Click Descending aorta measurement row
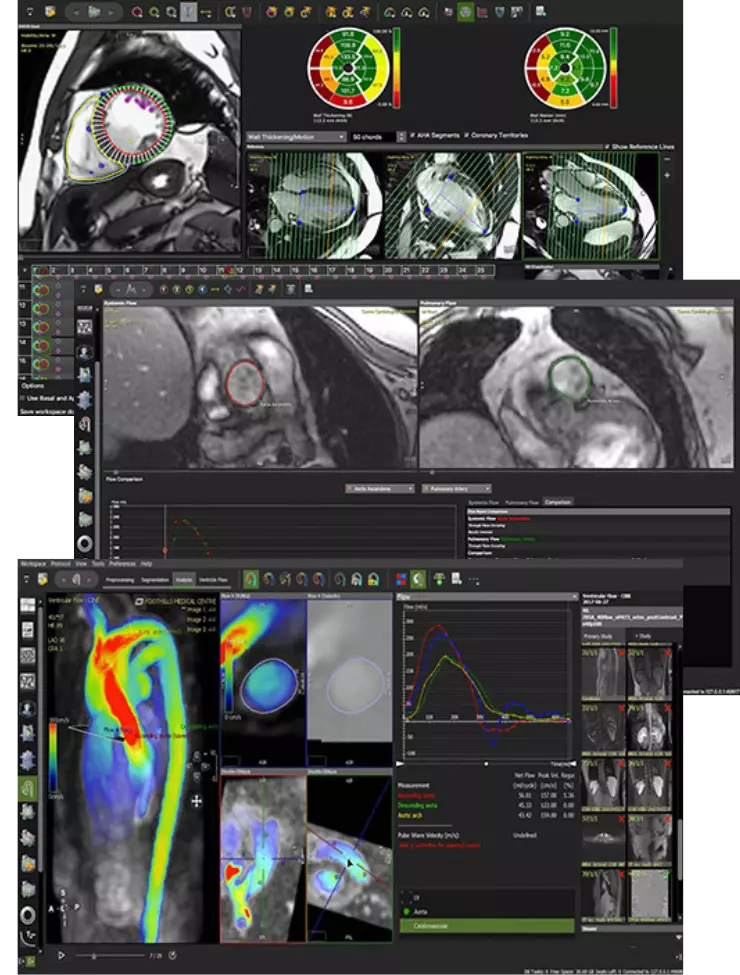The image size is (740, 975). 486,805
